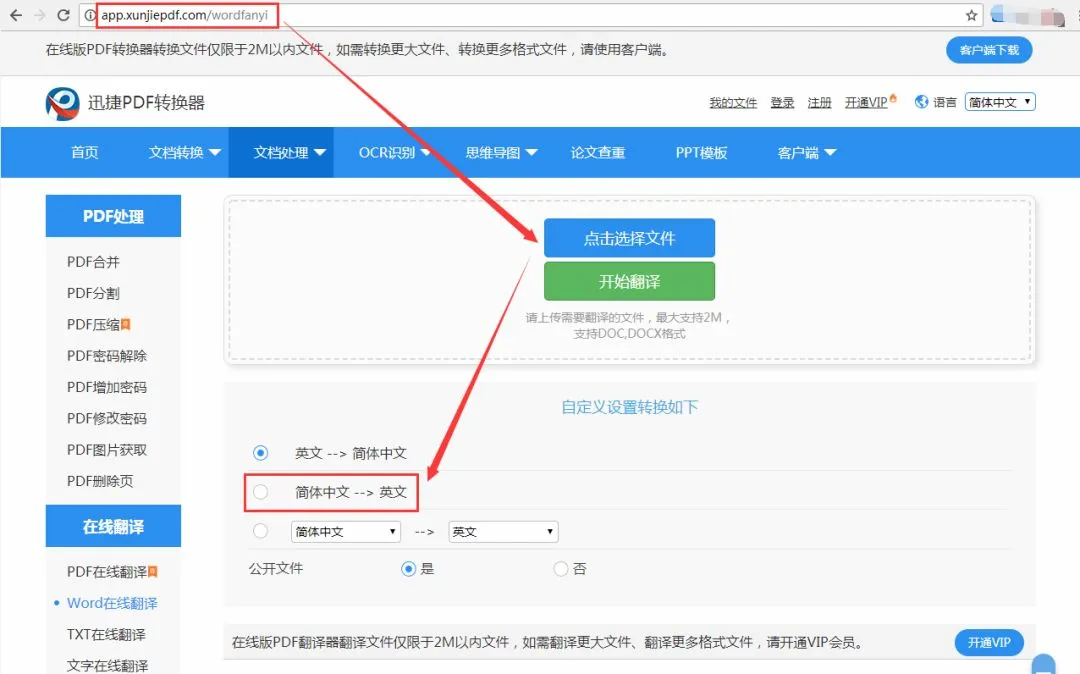Select 英文 --> 简体中文 radio option
Screen dimensions: 1080x674
tap(260, 453)
